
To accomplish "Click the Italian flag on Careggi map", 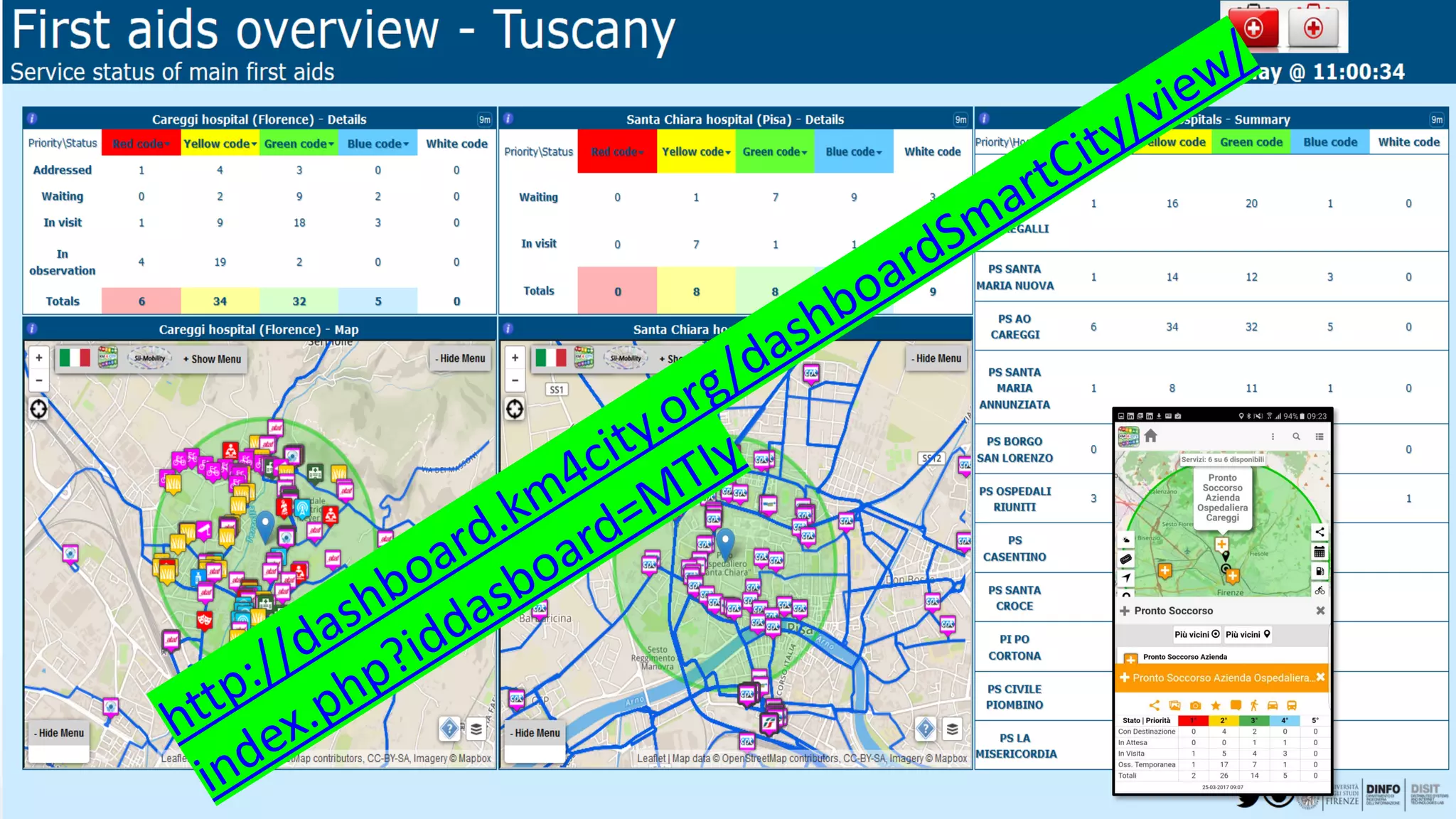I will [x=75, y=358].
